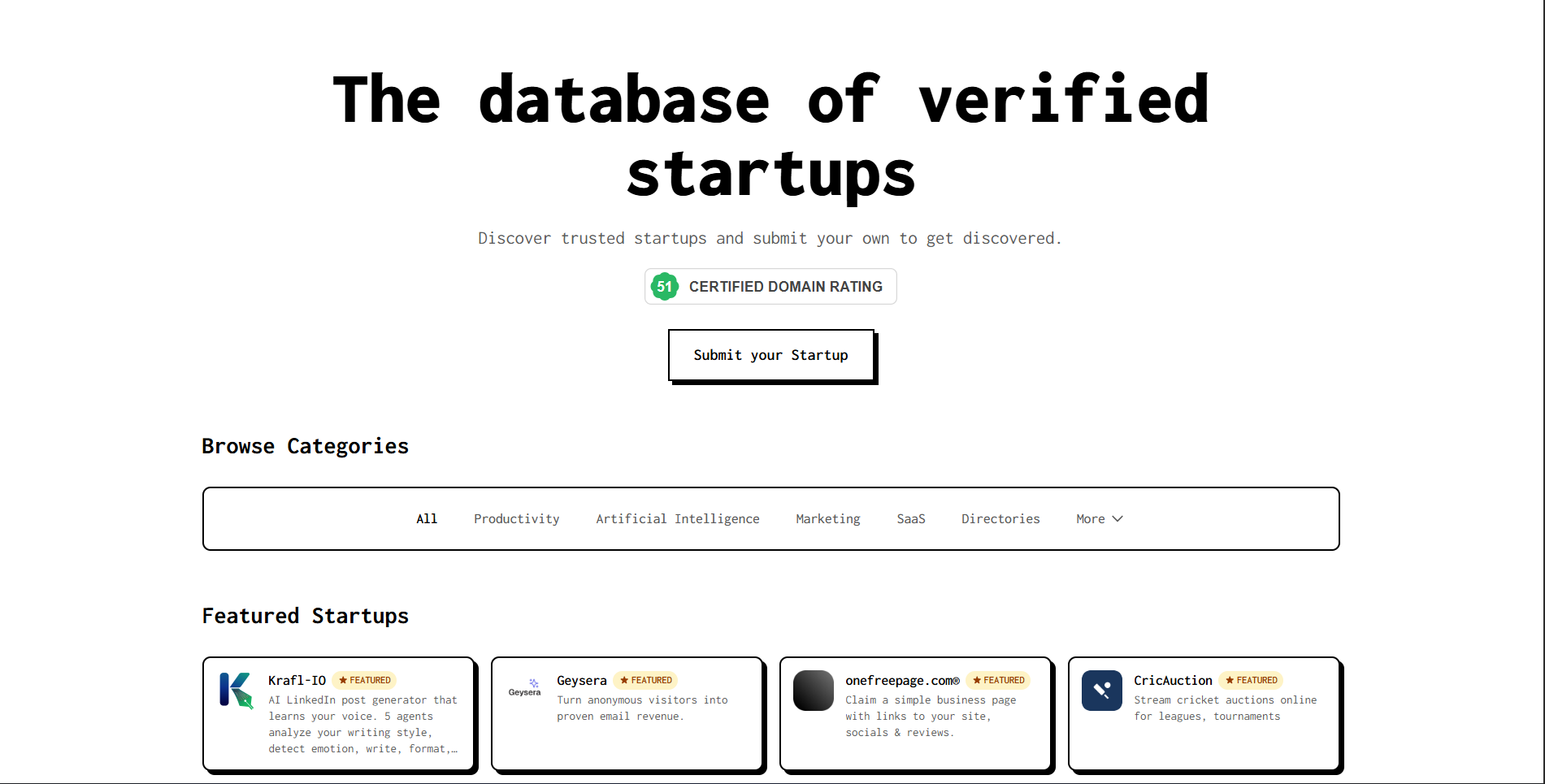Select the Directories category filter
Image resolution: width=1545 pixels, height=784 pixels.
[1000, 518]
